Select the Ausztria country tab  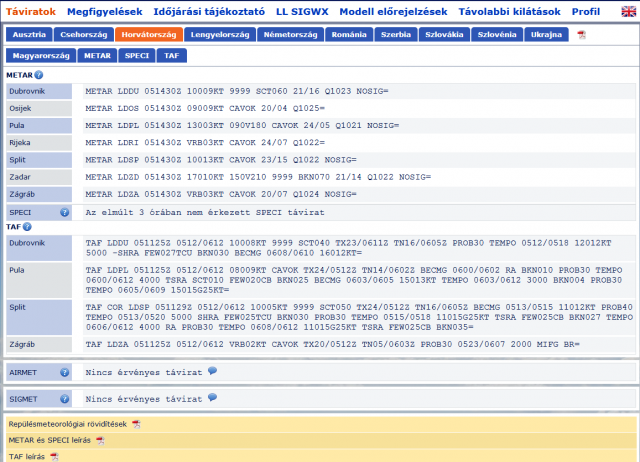point(29,35)
